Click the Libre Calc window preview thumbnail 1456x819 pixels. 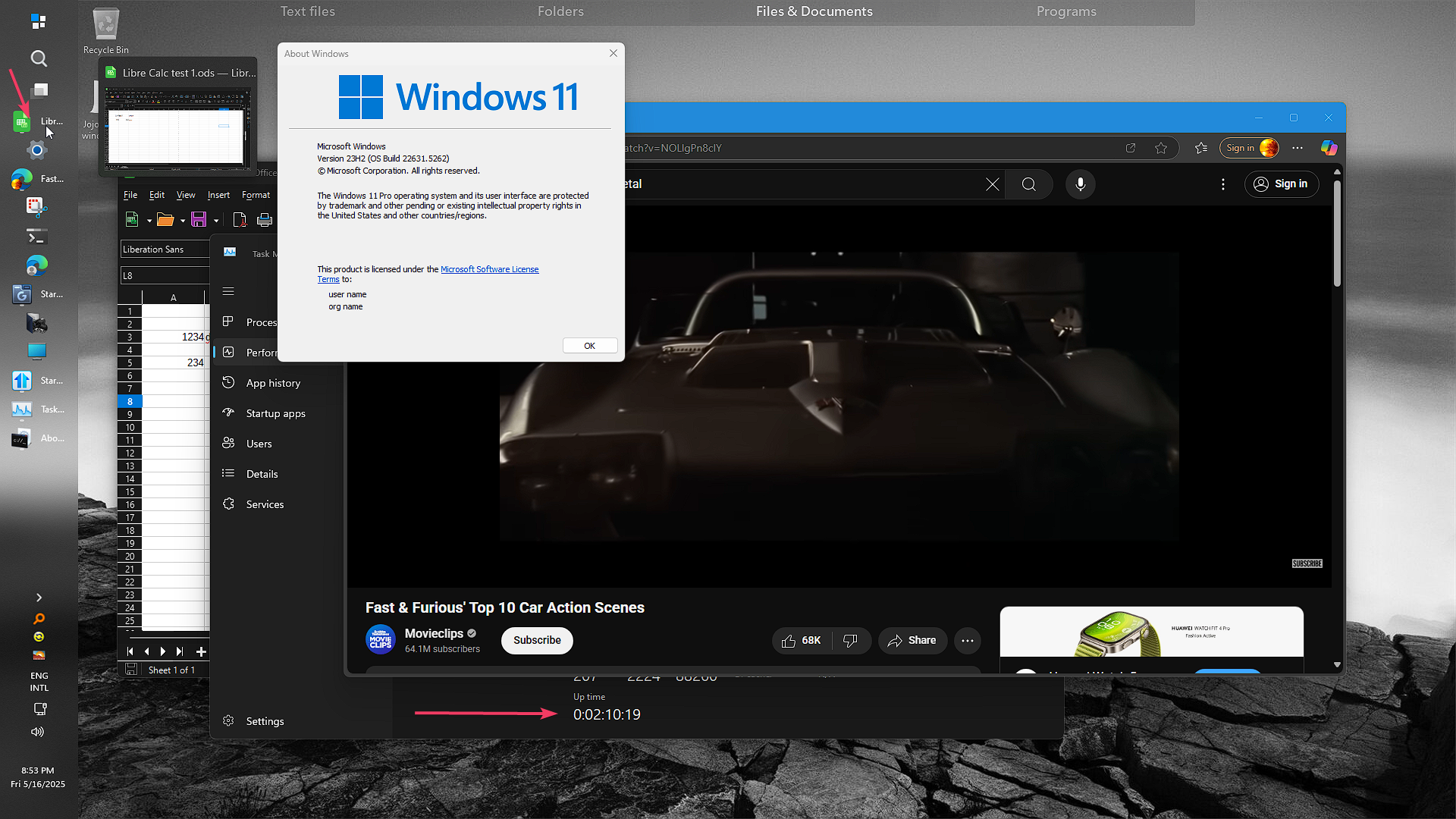(x=177, y=127)
